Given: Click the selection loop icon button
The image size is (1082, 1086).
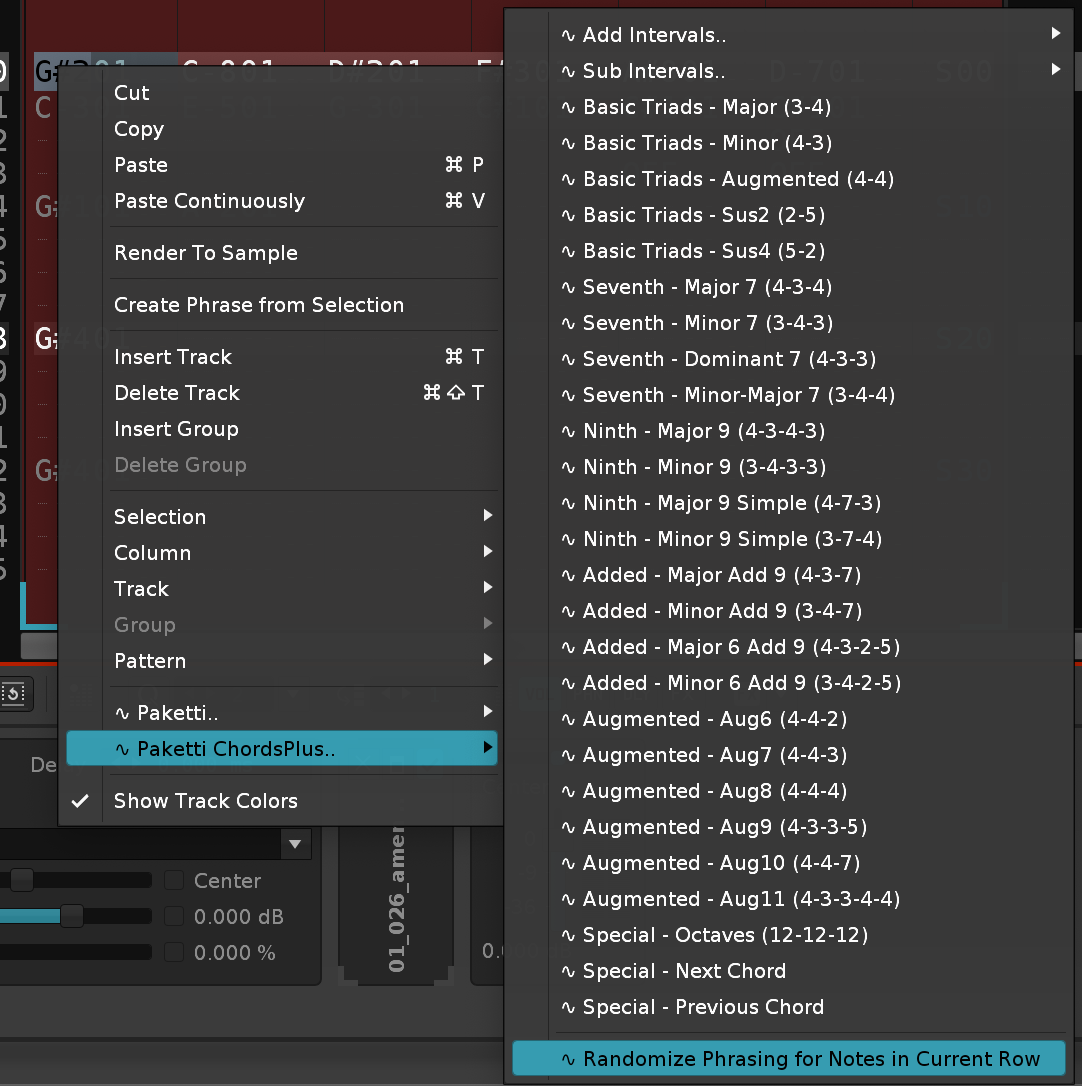Looking at the screenshot, I should pos(15,692).
